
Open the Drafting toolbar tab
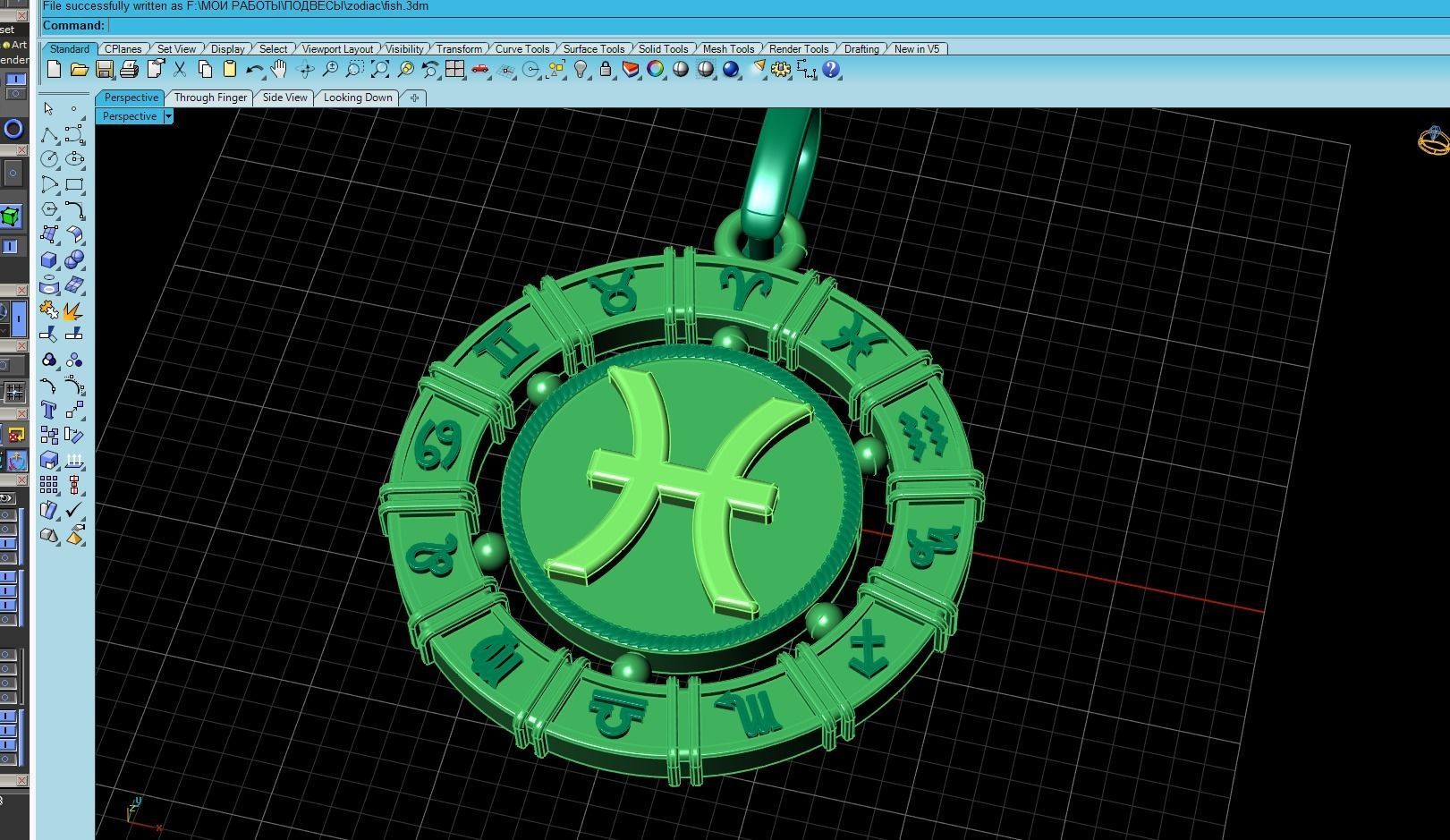(861, 49)
